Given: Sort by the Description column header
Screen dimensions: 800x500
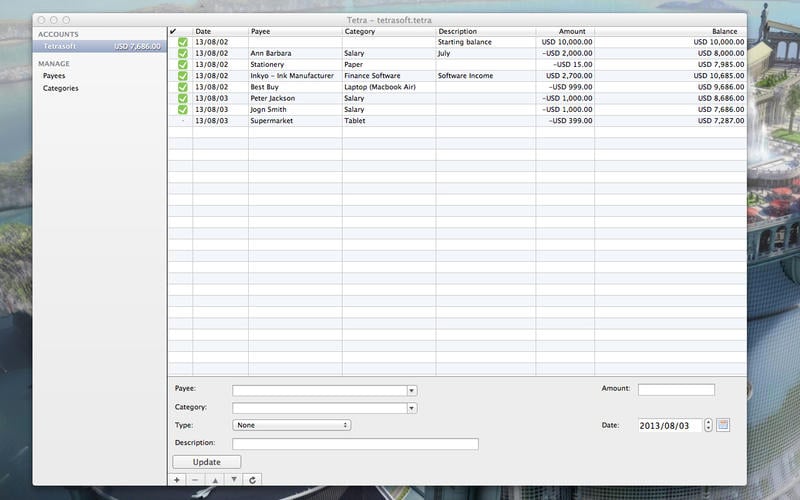Looking at the screenshot, I should (486, 32).
